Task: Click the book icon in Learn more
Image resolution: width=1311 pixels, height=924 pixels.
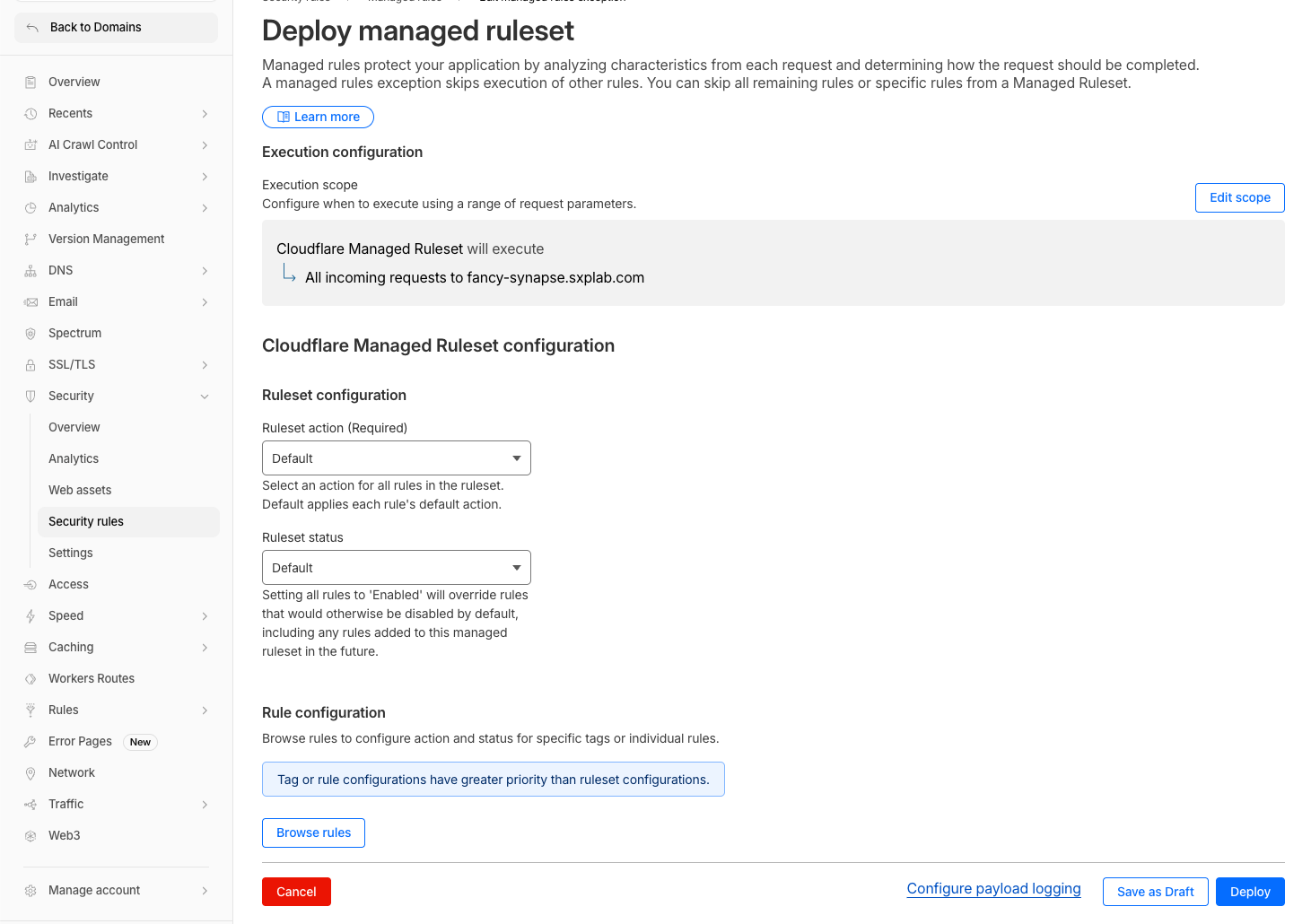Action: [284, 117]
